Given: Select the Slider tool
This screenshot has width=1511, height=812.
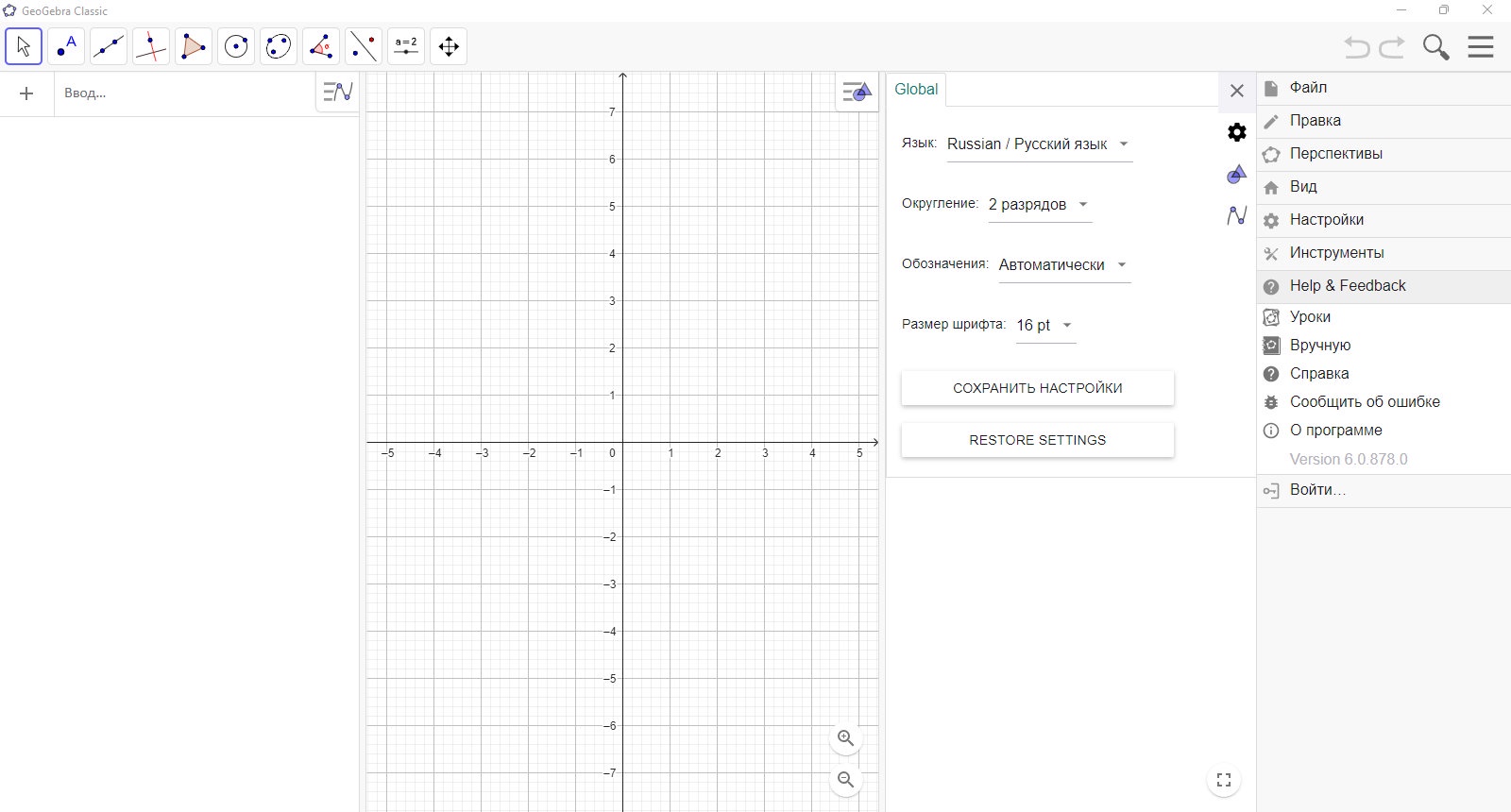Looking at the screenshot, I should point(406,46).
